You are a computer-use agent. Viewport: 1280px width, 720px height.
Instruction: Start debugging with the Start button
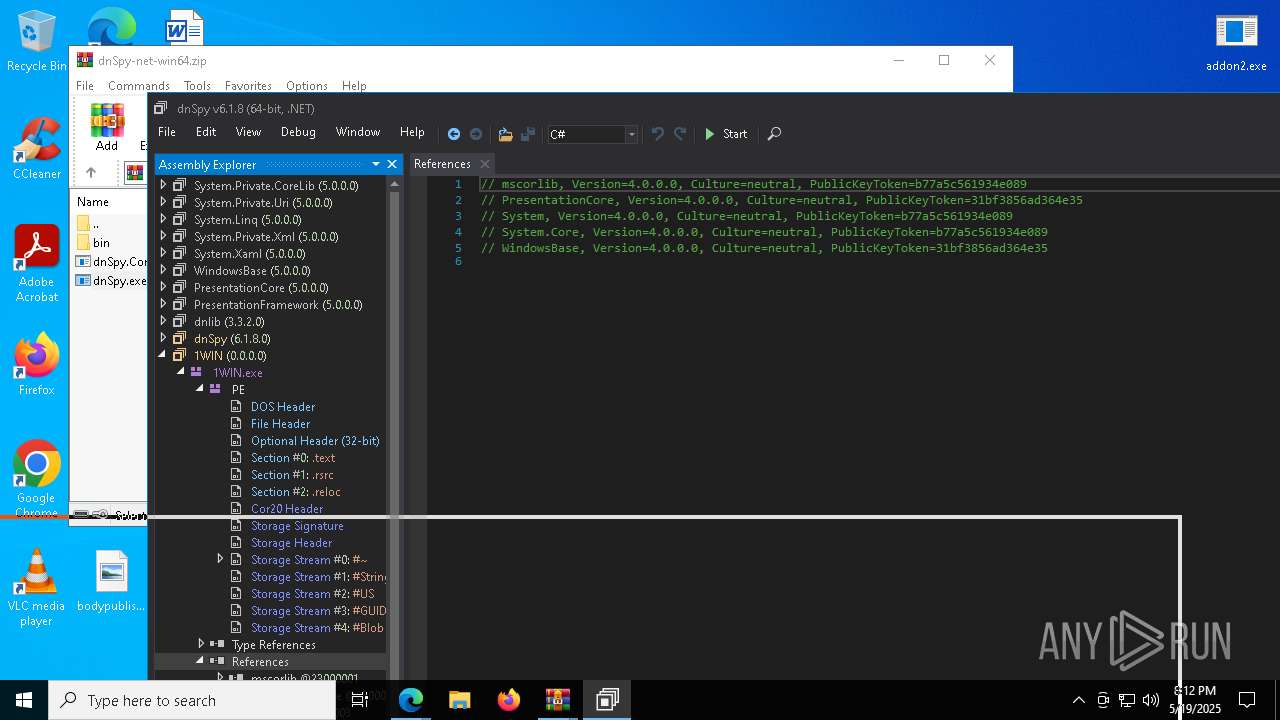[726, 134]
